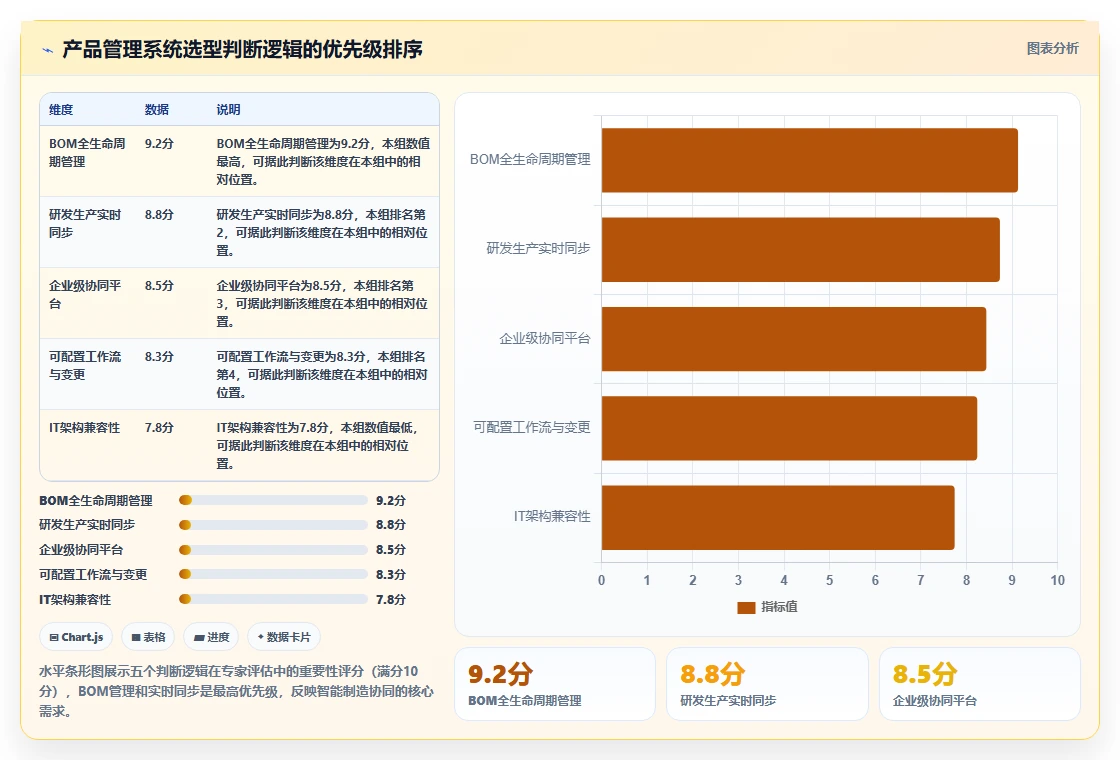Image resolution: width=1120 pixels, height=760 pixels.
Task: Click the chart y-axis label 可配置工作流与变更
Action: tap(532, 427)
